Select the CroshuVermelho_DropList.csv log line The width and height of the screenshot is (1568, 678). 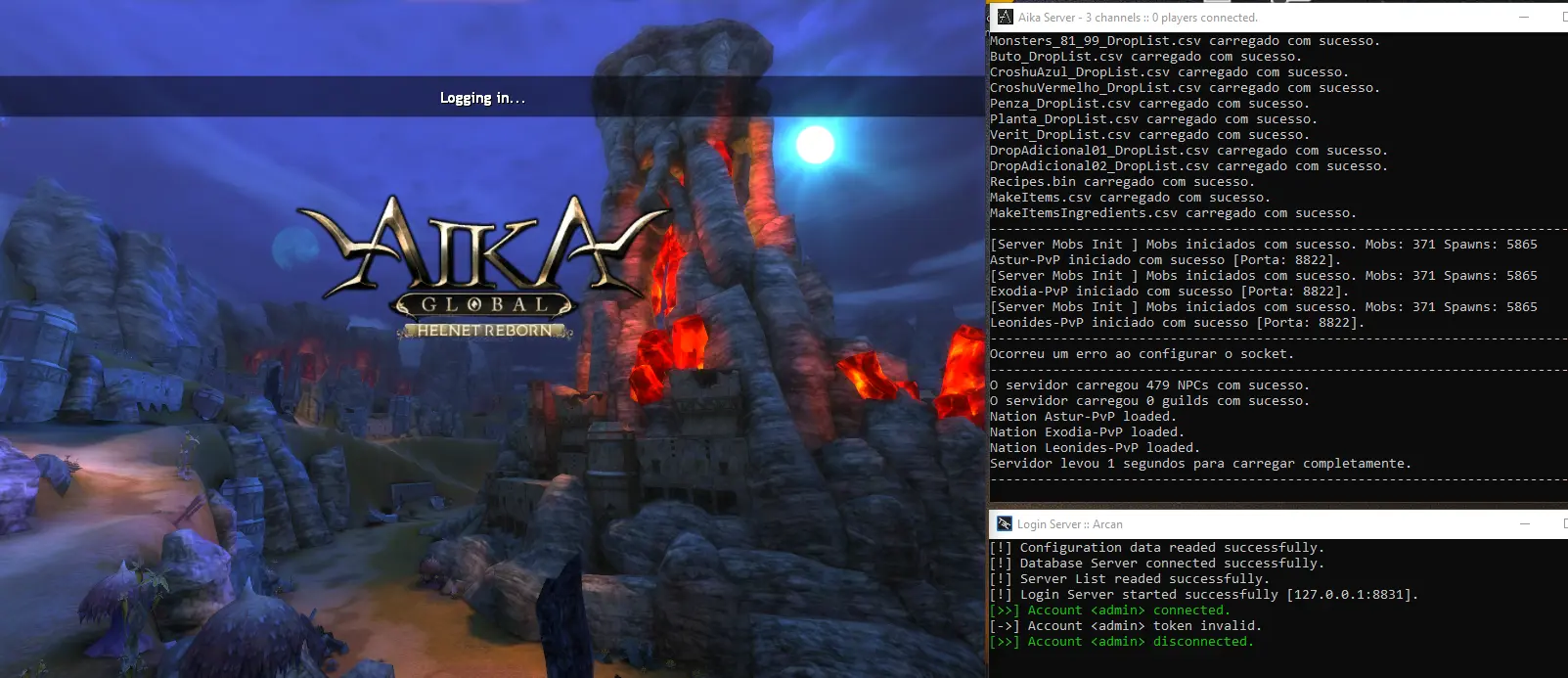tap(1186, 88)
